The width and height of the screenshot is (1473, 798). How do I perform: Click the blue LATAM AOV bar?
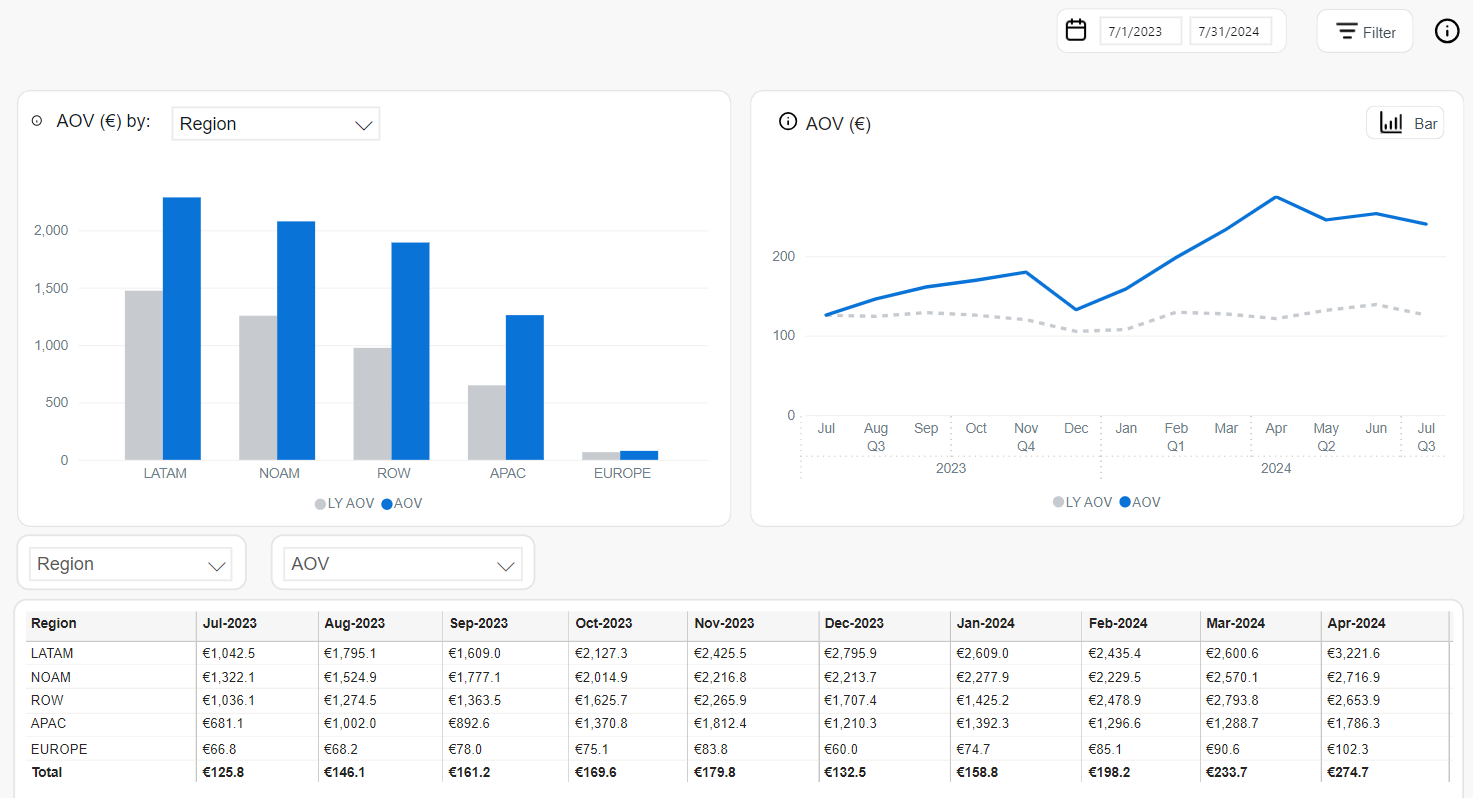tap(182, 329)
